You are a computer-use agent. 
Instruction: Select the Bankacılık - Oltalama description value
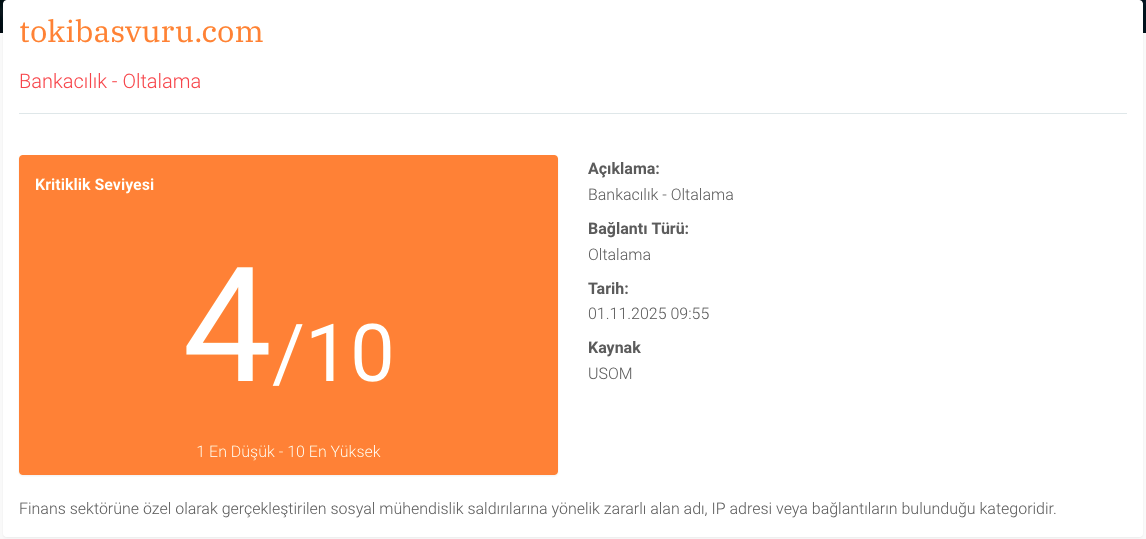coord(661,195)
